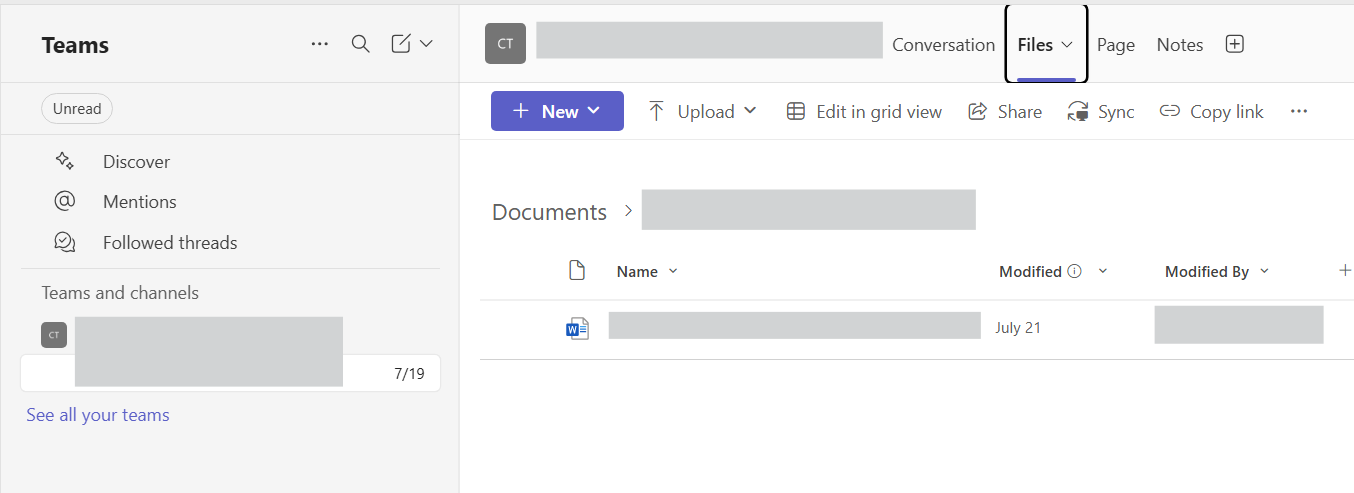Open the channel row dated 7/19
This screenshot has height=493, width=1354.
tap(230, 373)
